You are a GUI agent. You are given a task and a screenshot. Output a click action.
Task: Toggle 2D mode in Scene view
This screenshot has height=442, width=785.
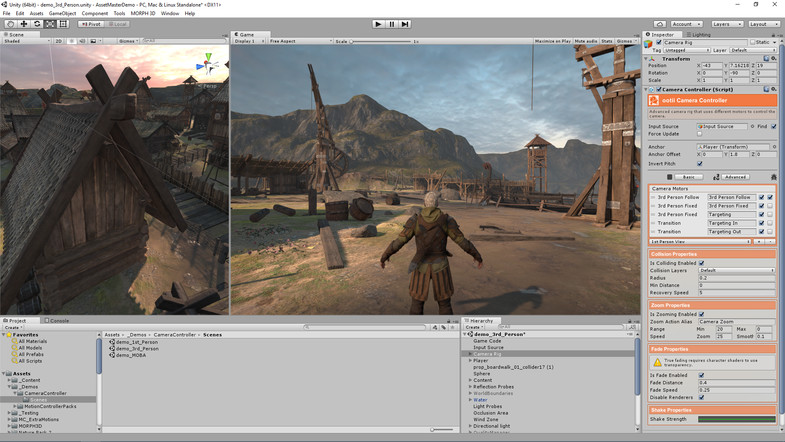(x=59, y=41)
